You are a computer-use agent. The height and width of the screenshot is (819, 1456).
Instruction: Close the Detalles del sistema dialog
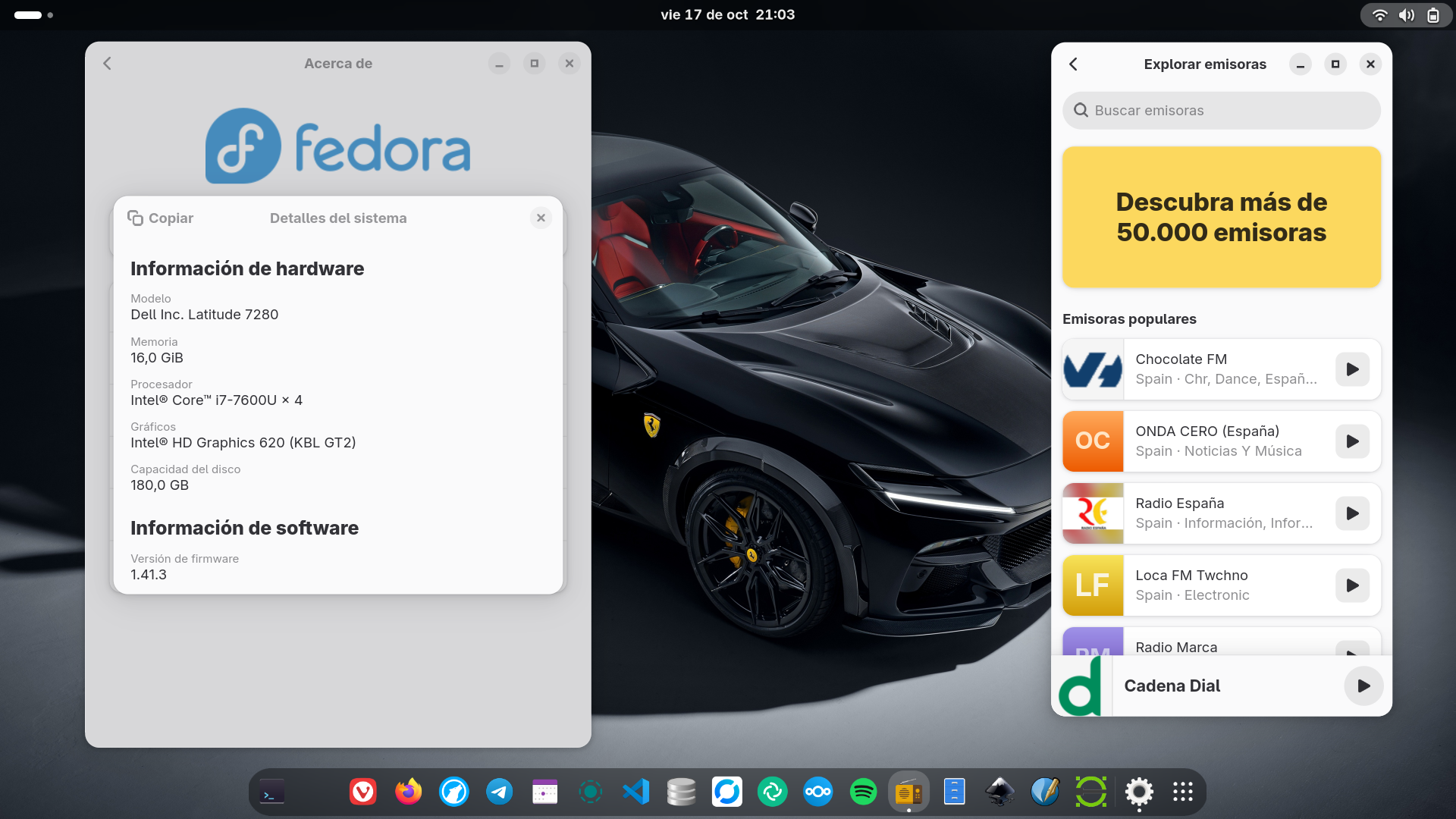pyautogui.click(x=541, y=218)
